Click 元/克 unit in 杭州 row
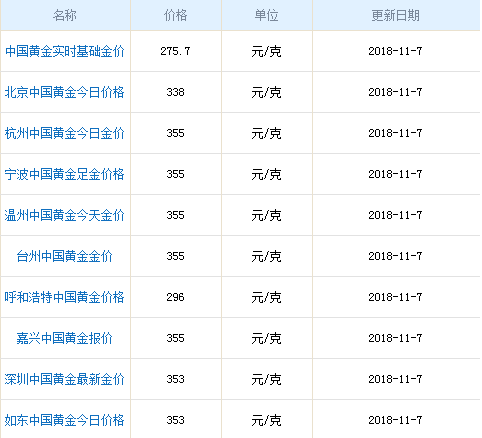 tap(266, 133)
